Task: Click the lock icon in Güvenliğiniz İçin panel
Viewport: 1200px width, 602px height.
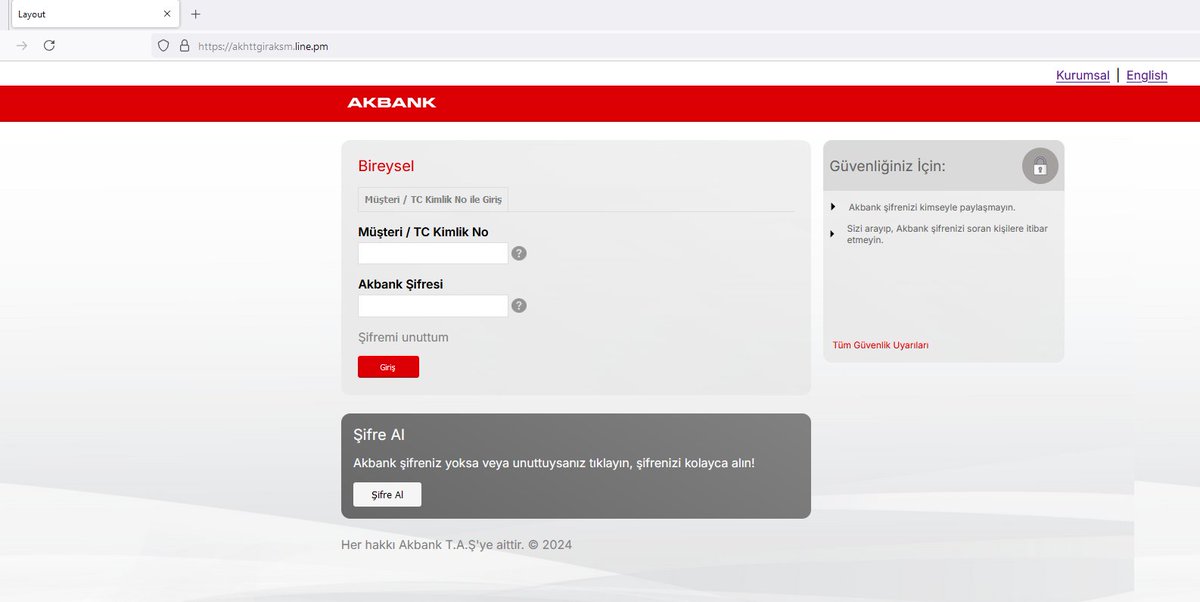Action: point(1040,166)
